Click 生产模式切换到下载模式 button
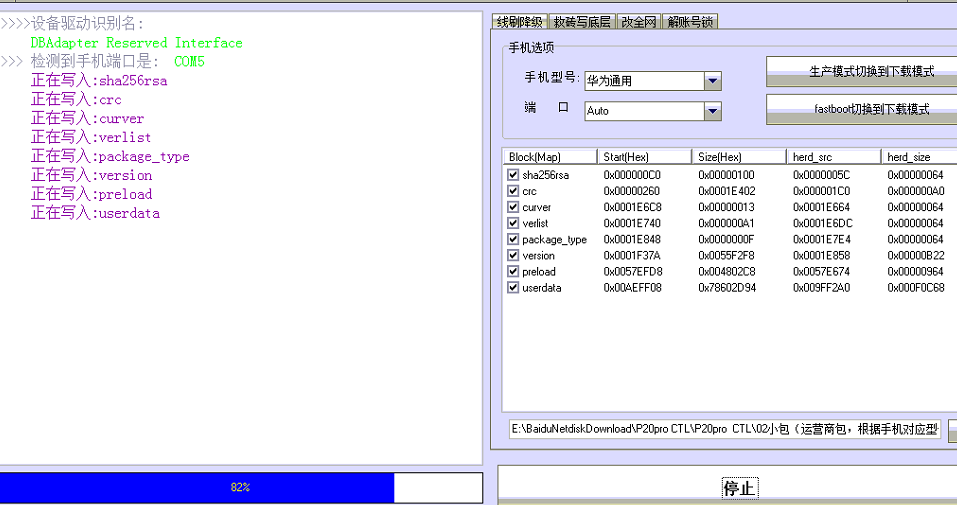Image resolution: width=957 pixels, height=505 pixels. 861,71
